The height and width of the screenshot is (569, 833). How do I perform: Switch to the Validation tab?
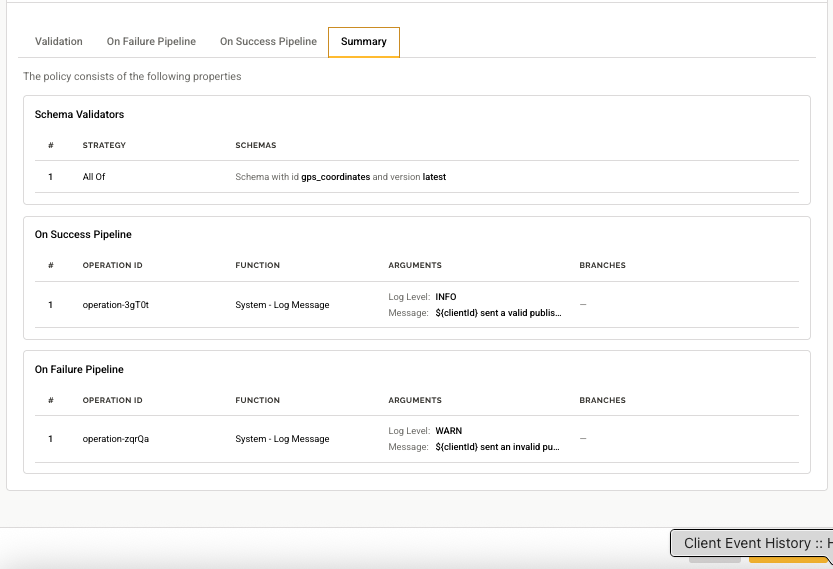pos(58,41)
